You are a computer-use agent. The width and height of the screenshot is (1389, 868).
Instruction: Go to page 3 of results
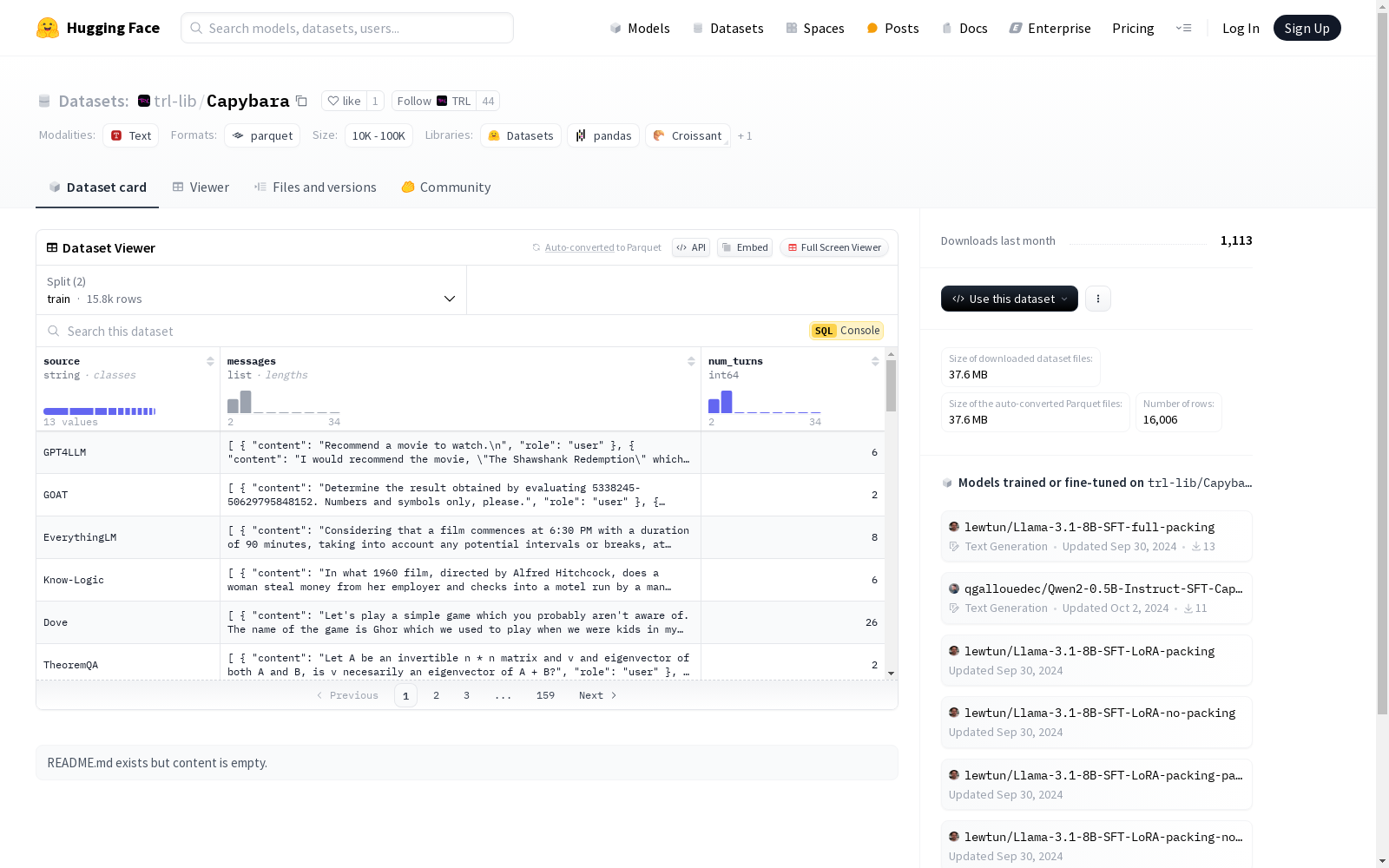click(x=466, y=695)
